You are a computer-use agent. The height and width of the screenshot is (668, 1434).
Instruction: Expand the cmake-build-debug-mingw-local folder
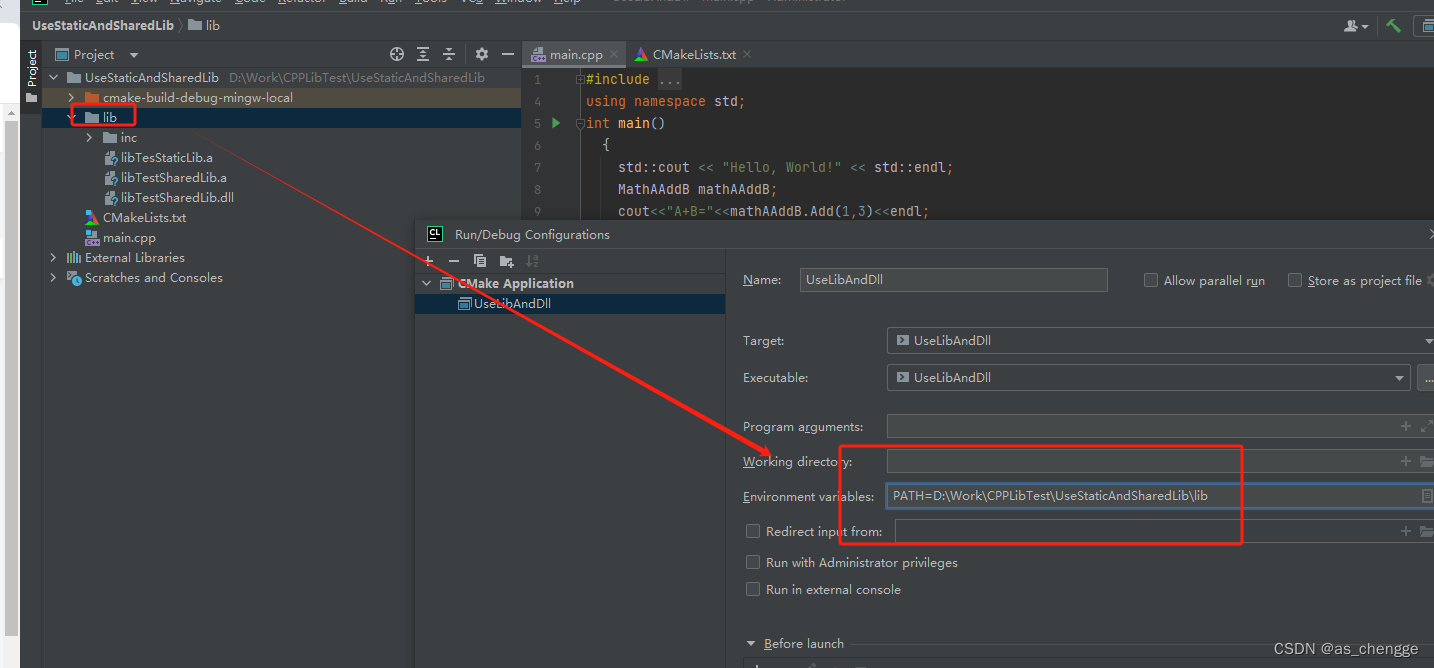[69, 97]
